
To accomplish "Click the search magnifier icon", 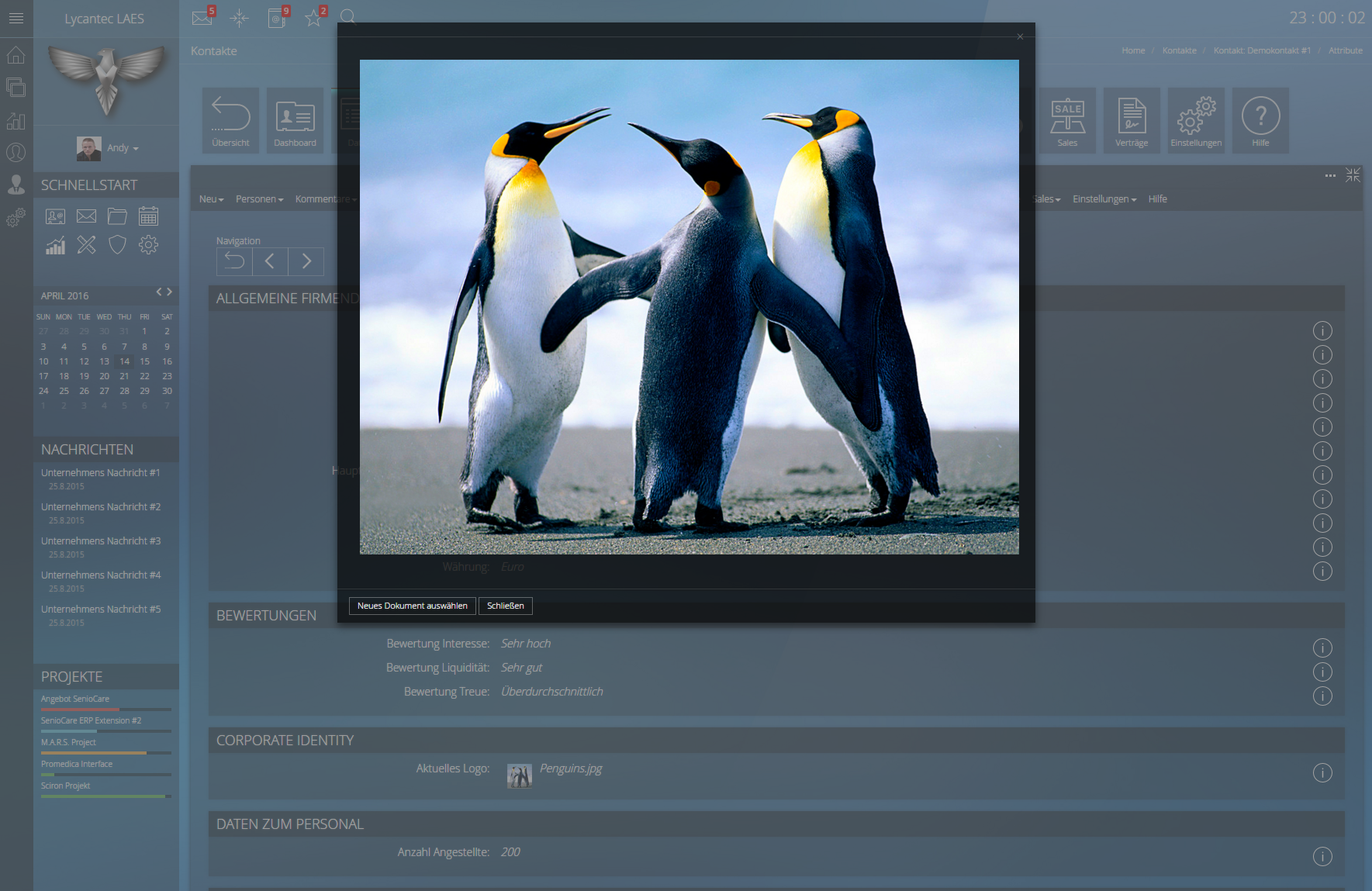I will 348,17.
